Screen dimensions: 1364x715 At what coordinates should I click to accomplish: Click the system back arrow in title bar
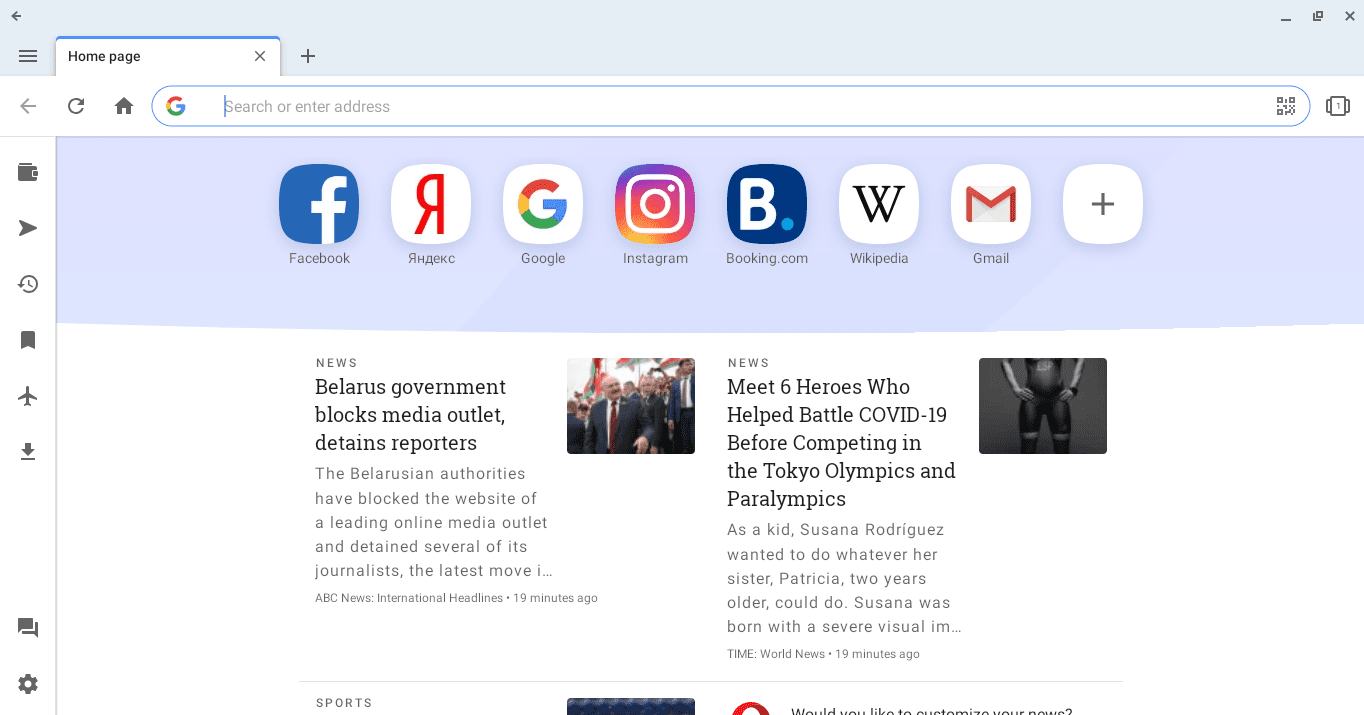[x=16, y=16]
